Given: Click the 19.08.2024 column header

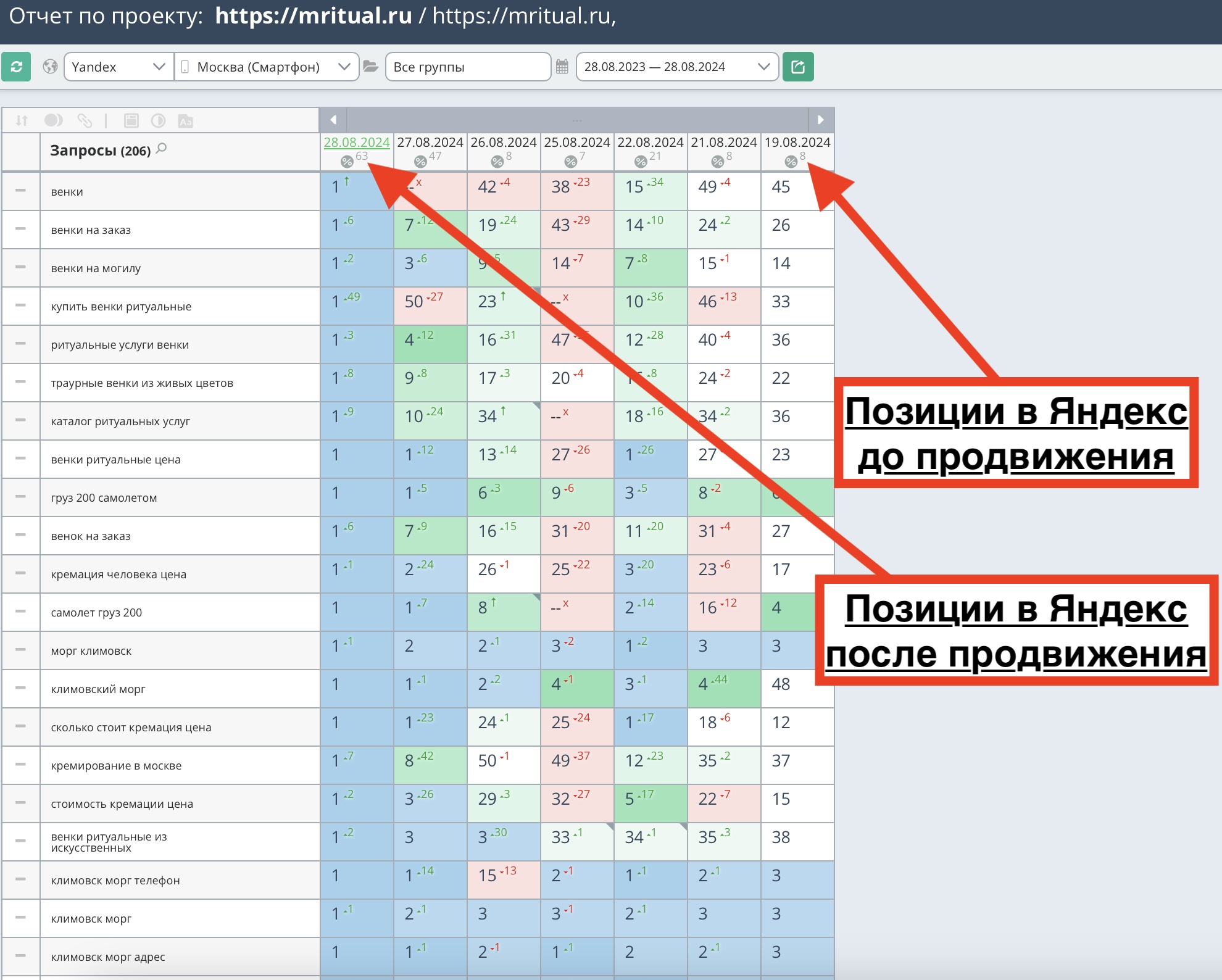Looking at the screenshot, I should click(797, 143).
